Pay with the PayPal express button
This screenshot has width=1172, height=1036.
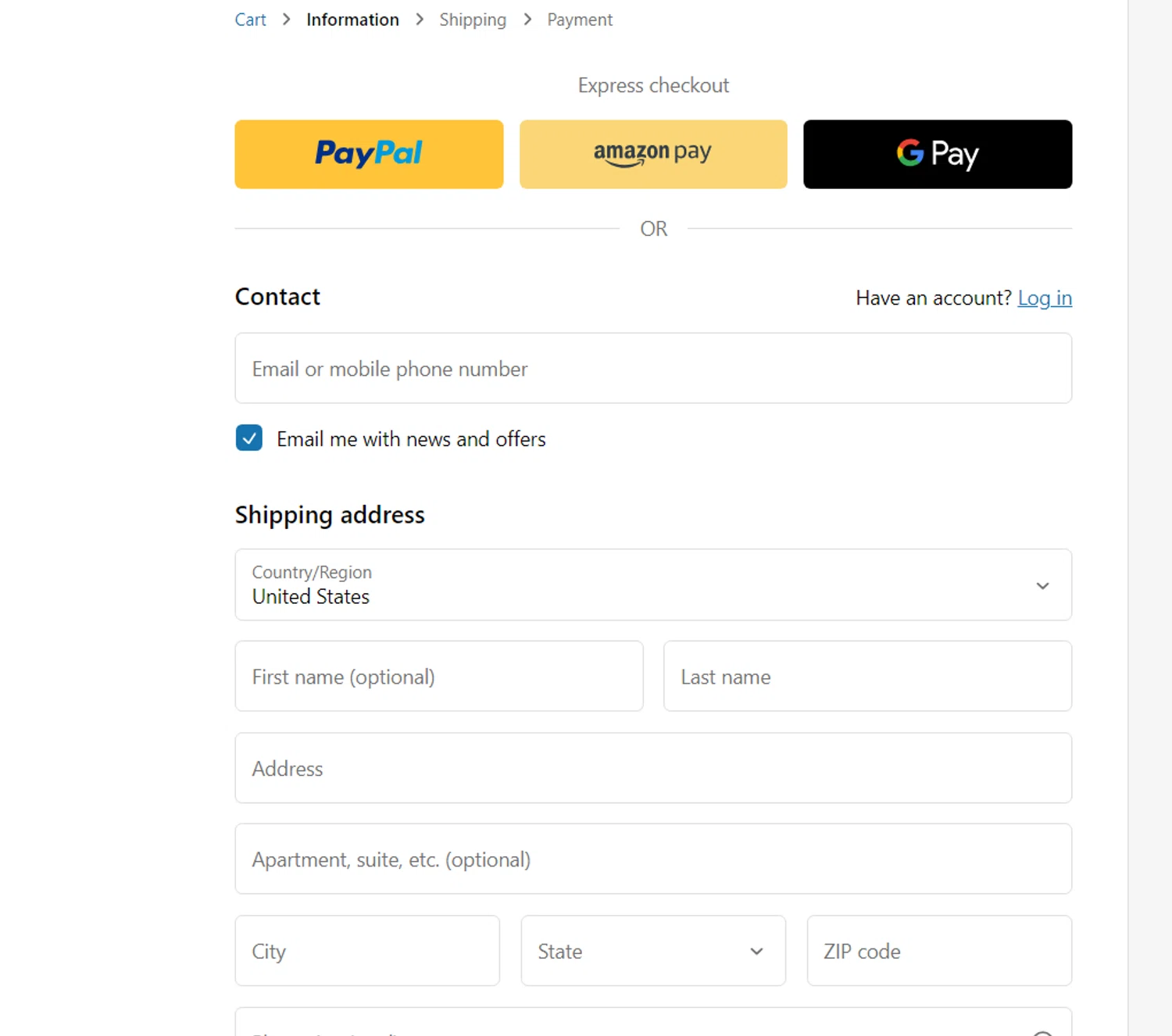(x=369, y=154)
